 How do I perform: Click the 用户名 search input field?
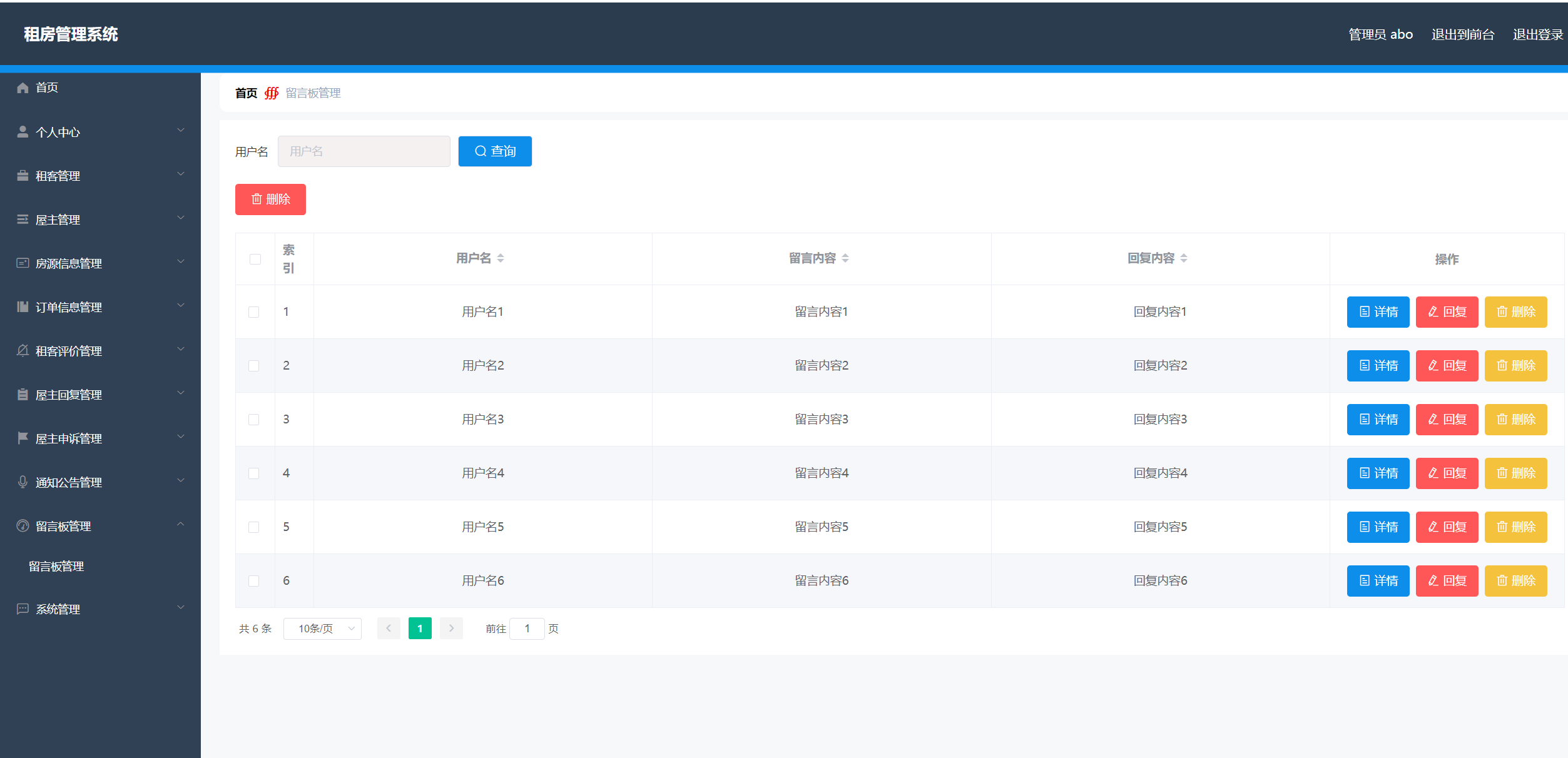click(x=364, y=151)
